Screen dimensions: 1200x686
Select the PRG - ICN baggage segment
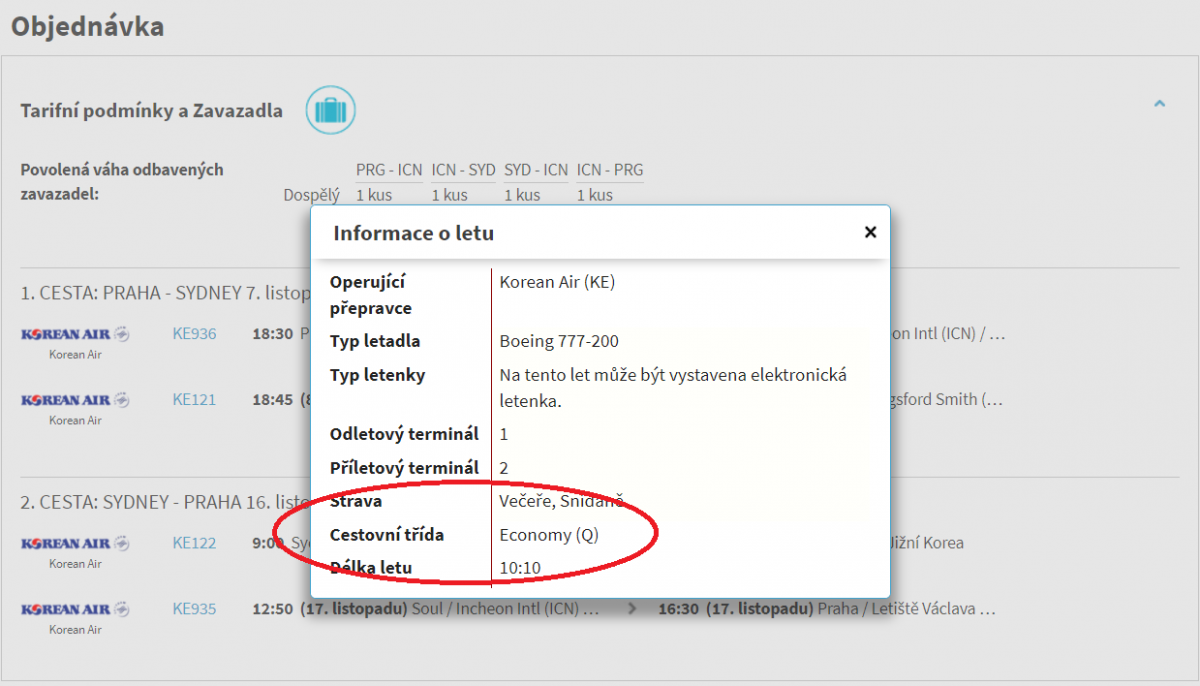(x=389, y=170)
